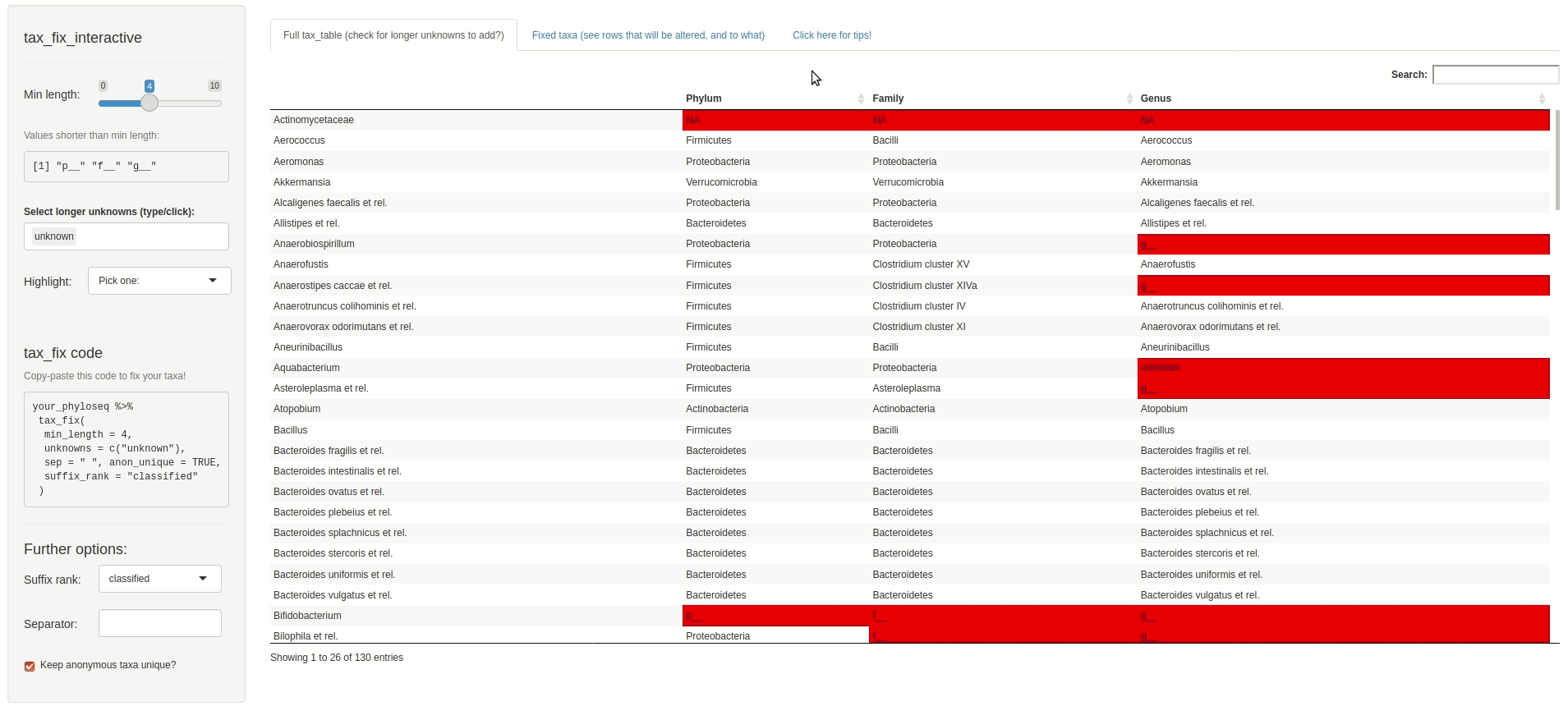Click the Actinomycetaceae row name
This screenshot has height=720, width=1568.
point(314,120)
